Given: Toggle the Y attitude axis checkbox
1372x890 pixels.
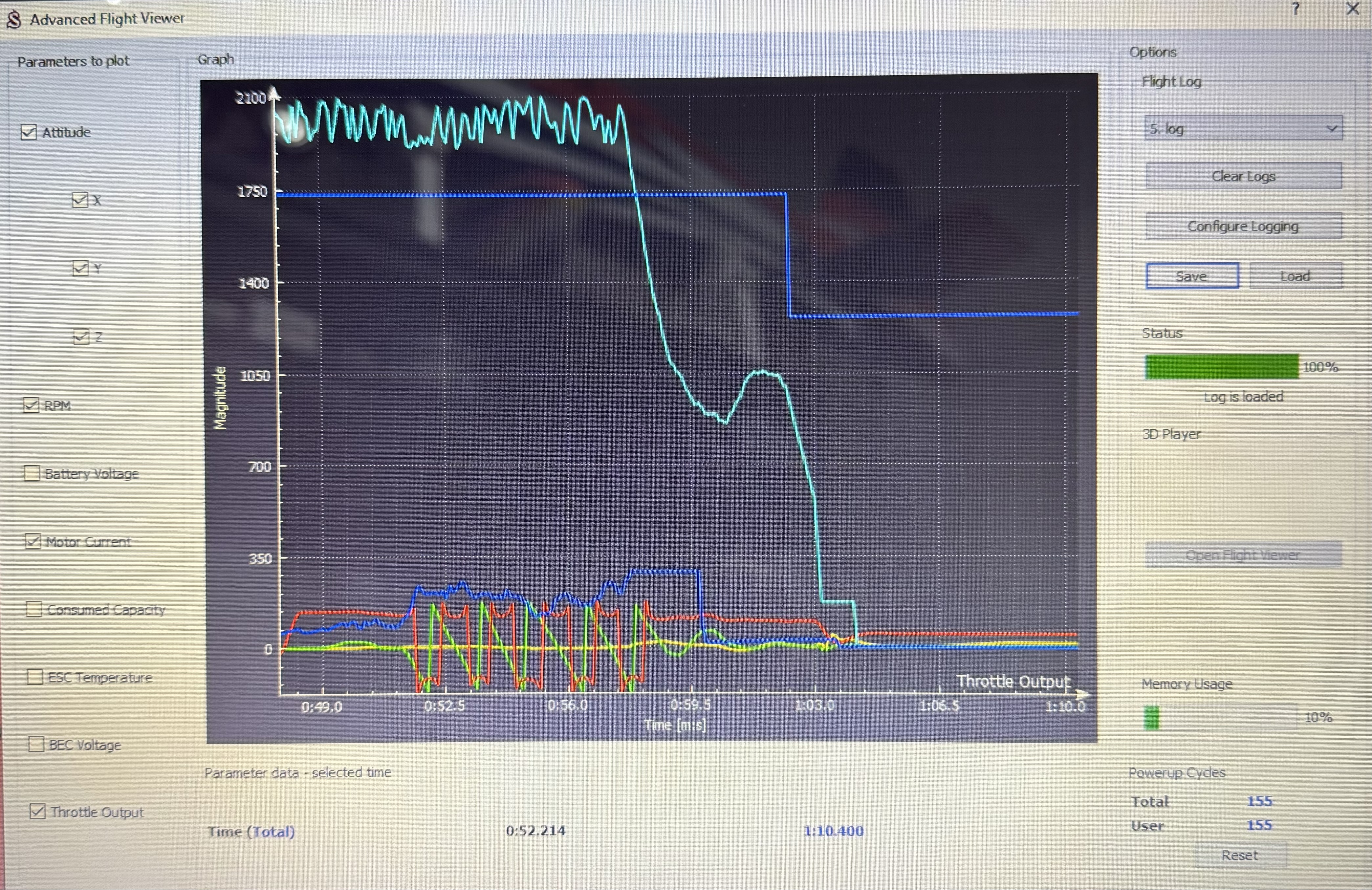Looking at the screenshot, I should pyautogui.click(x=80, y=268).
